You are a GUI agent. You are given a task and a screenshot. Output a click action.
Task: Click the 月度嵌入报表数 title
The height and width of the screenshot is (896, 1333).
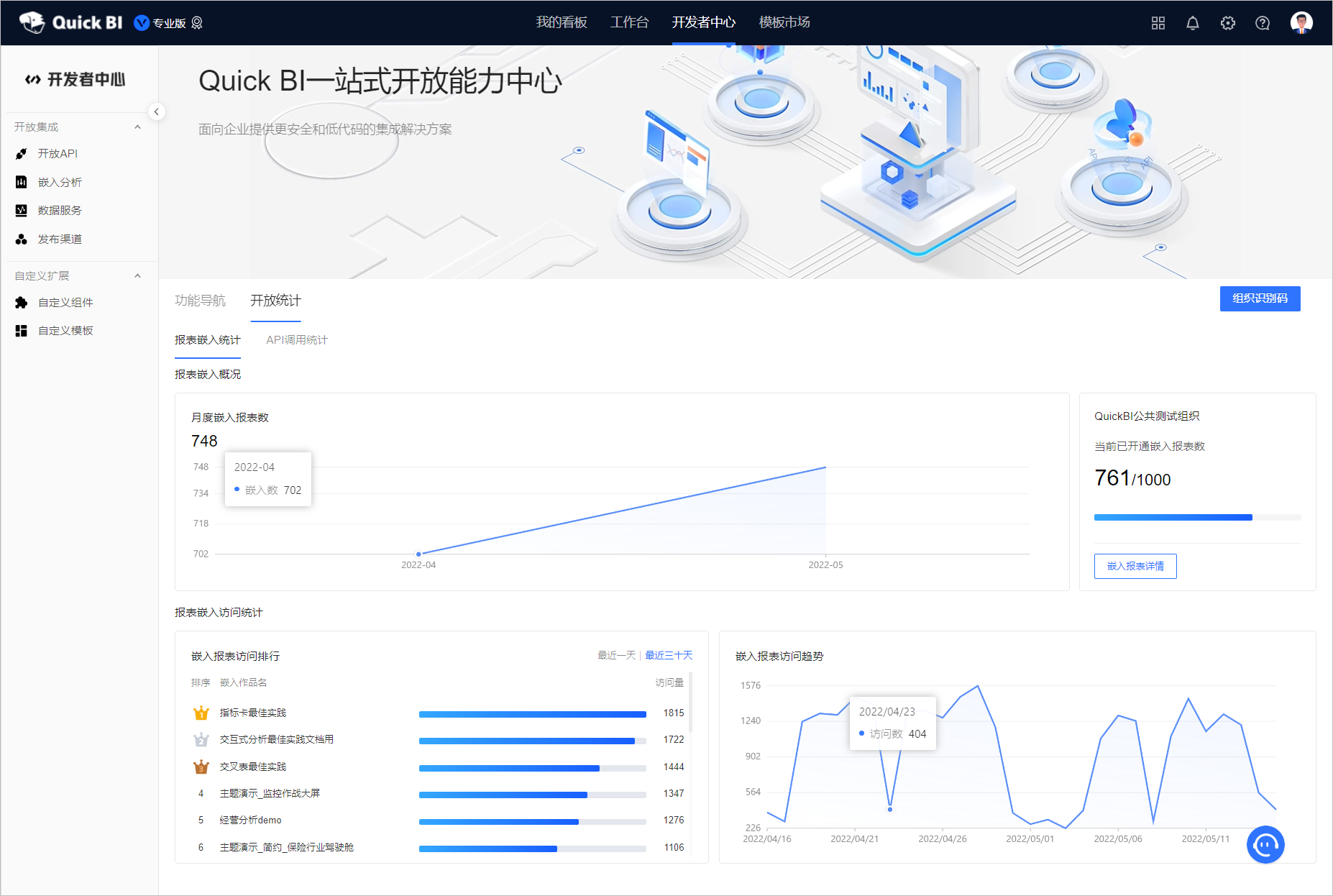click(x=229, y=417)
